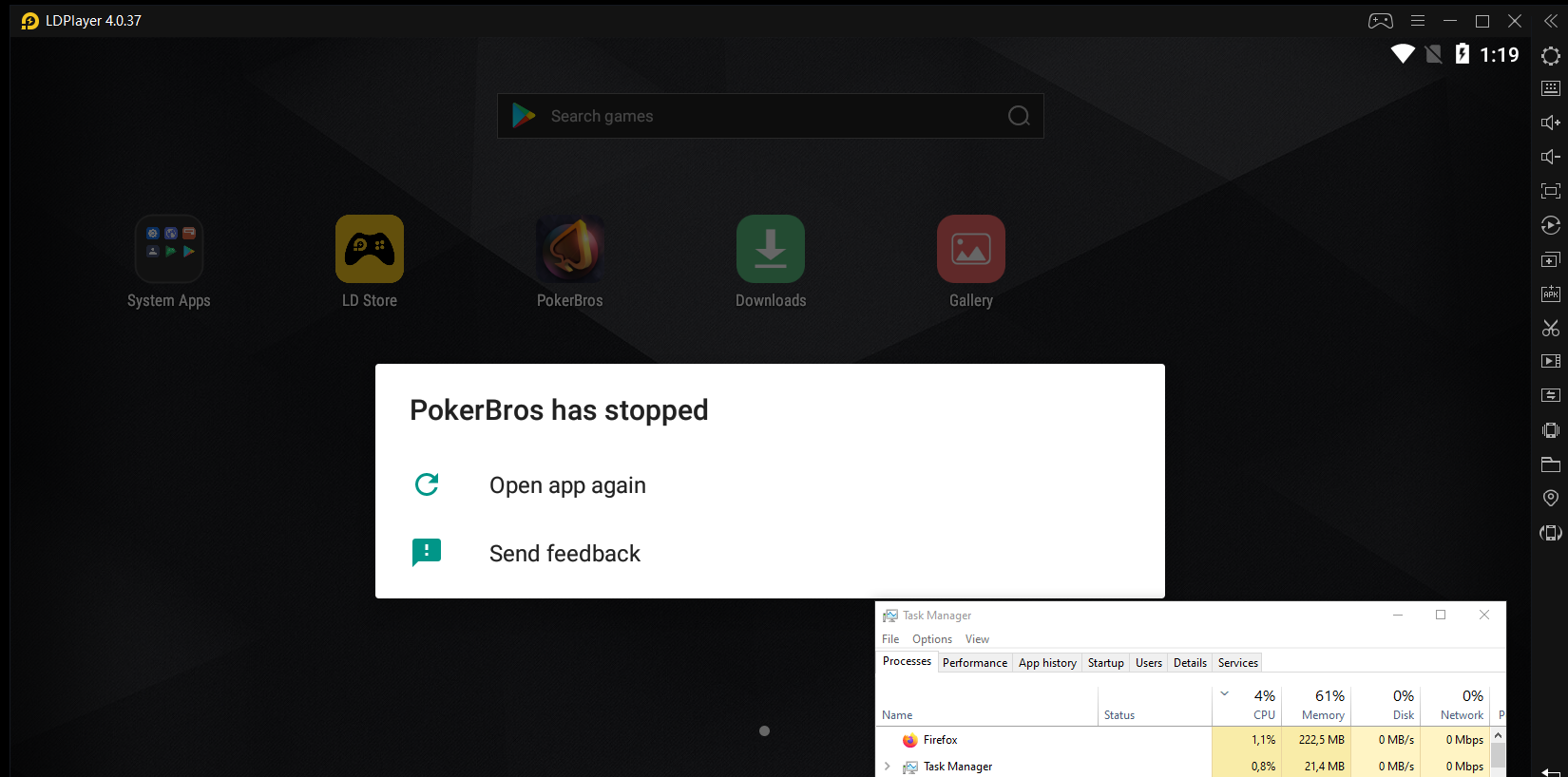Image resolution: width=1568 pixels, height=777 pixels.
Task: Click the Search games input field
Action: 770,116
